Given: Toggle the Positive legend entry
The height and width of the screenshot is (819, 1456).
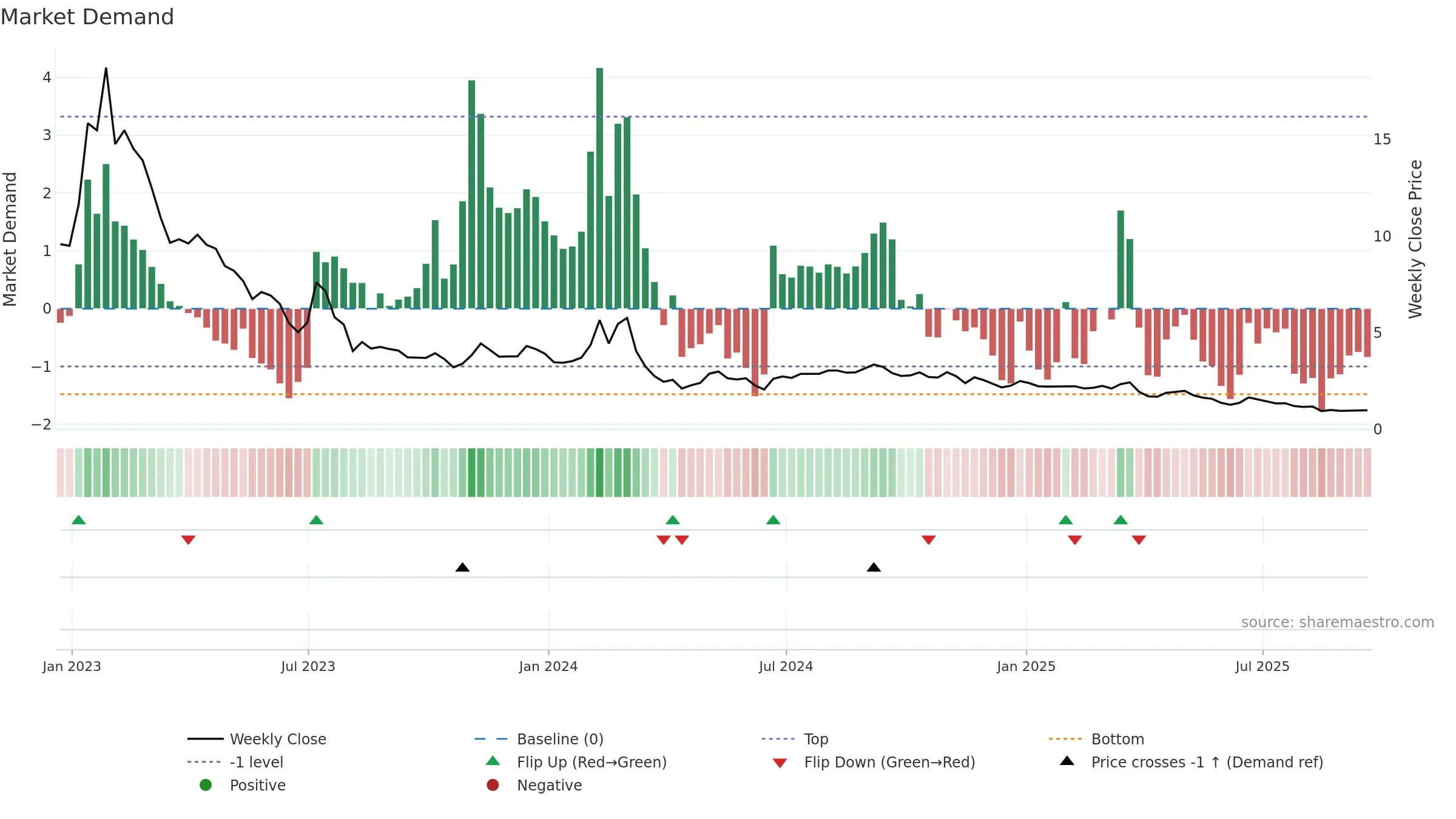Looking at the screenshot, I should (243, 785).
